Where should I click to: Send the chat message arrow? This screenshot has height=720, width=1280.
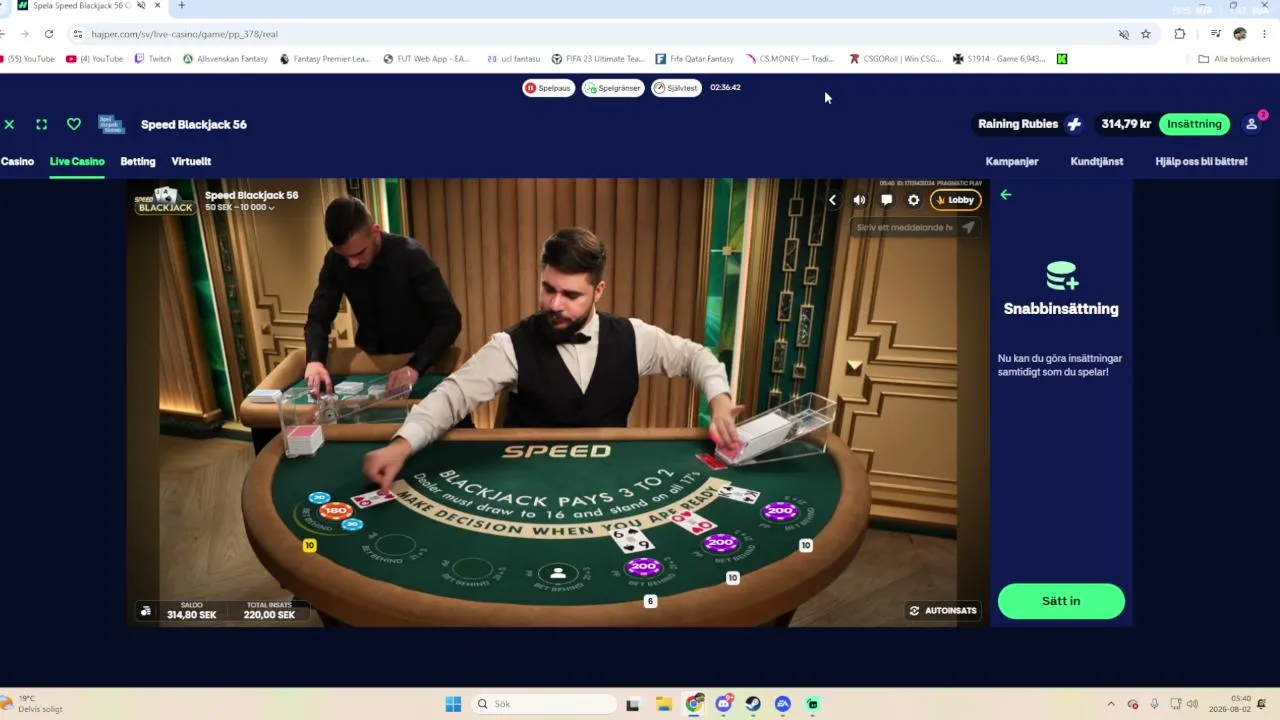[968, 228]
